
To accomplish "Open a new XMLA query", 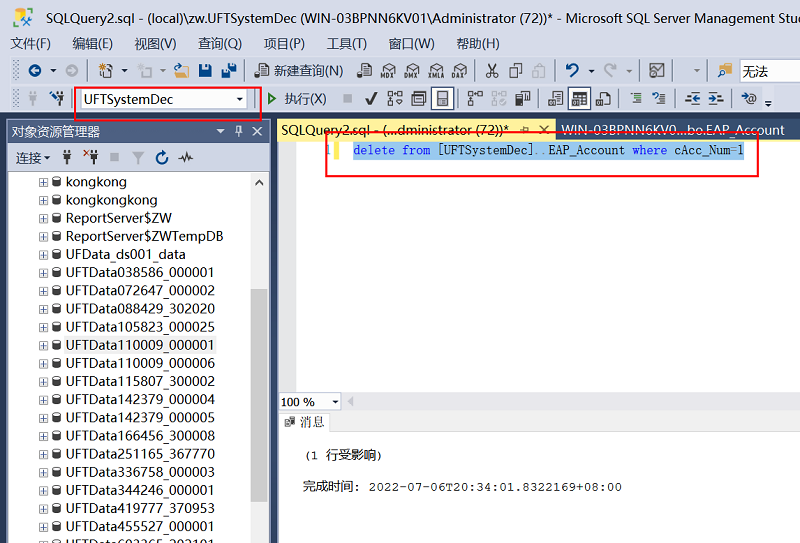I will click(436, 70).
